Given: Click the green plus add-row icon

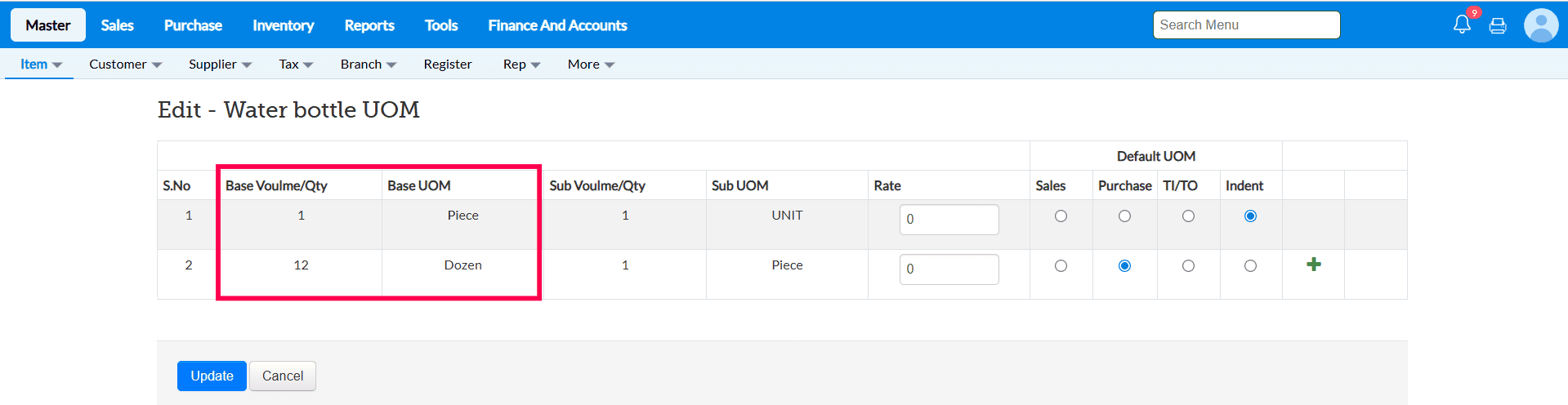Looking at the screenshot, I should [1314, 265].
